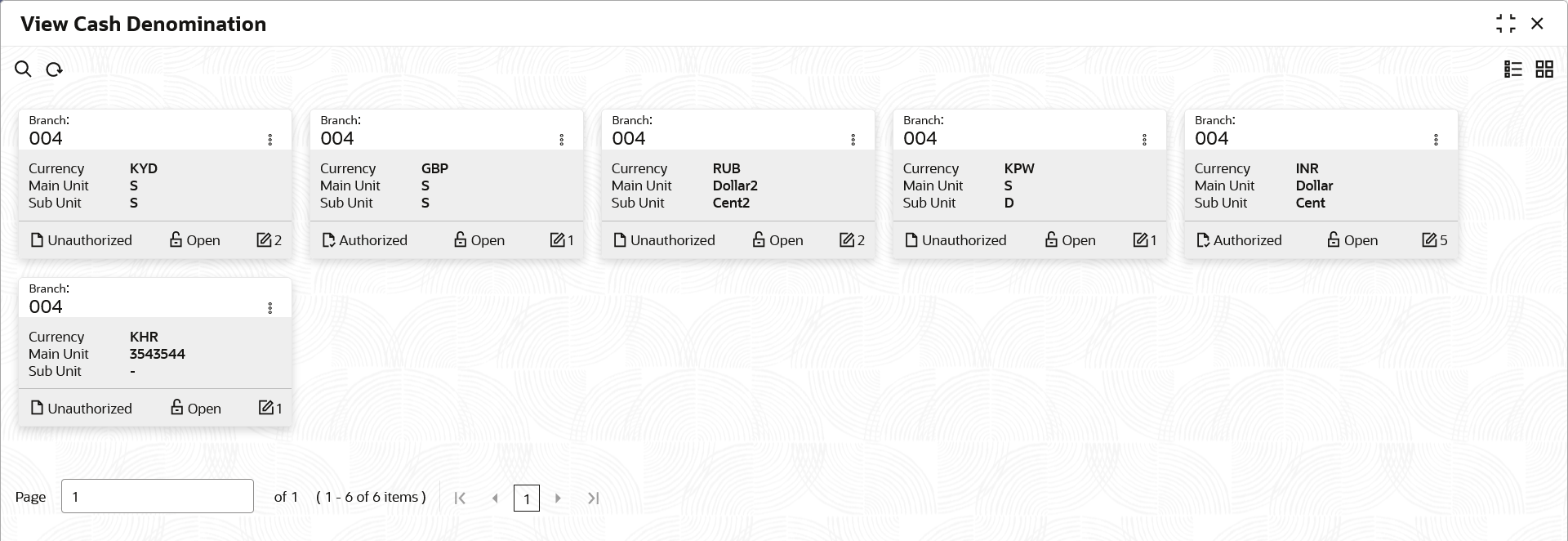Click sub unit value Cent2
Viewport: 1568px width, 541px height.
click(731, 203)
